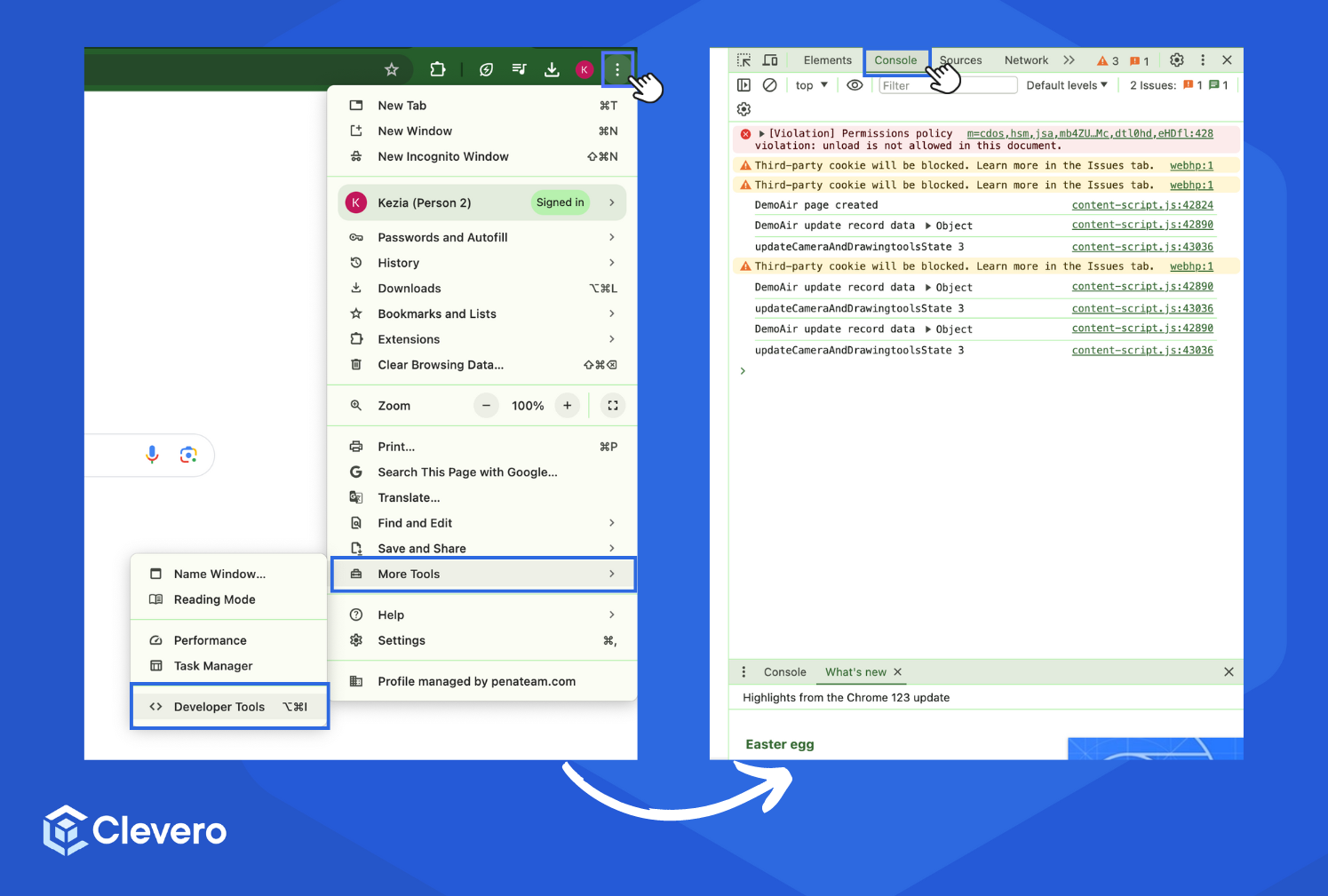This screenshot has height=896, width=1328.
Task: Select Reading Mode in the submenu
Action: [x=229, y=599]
